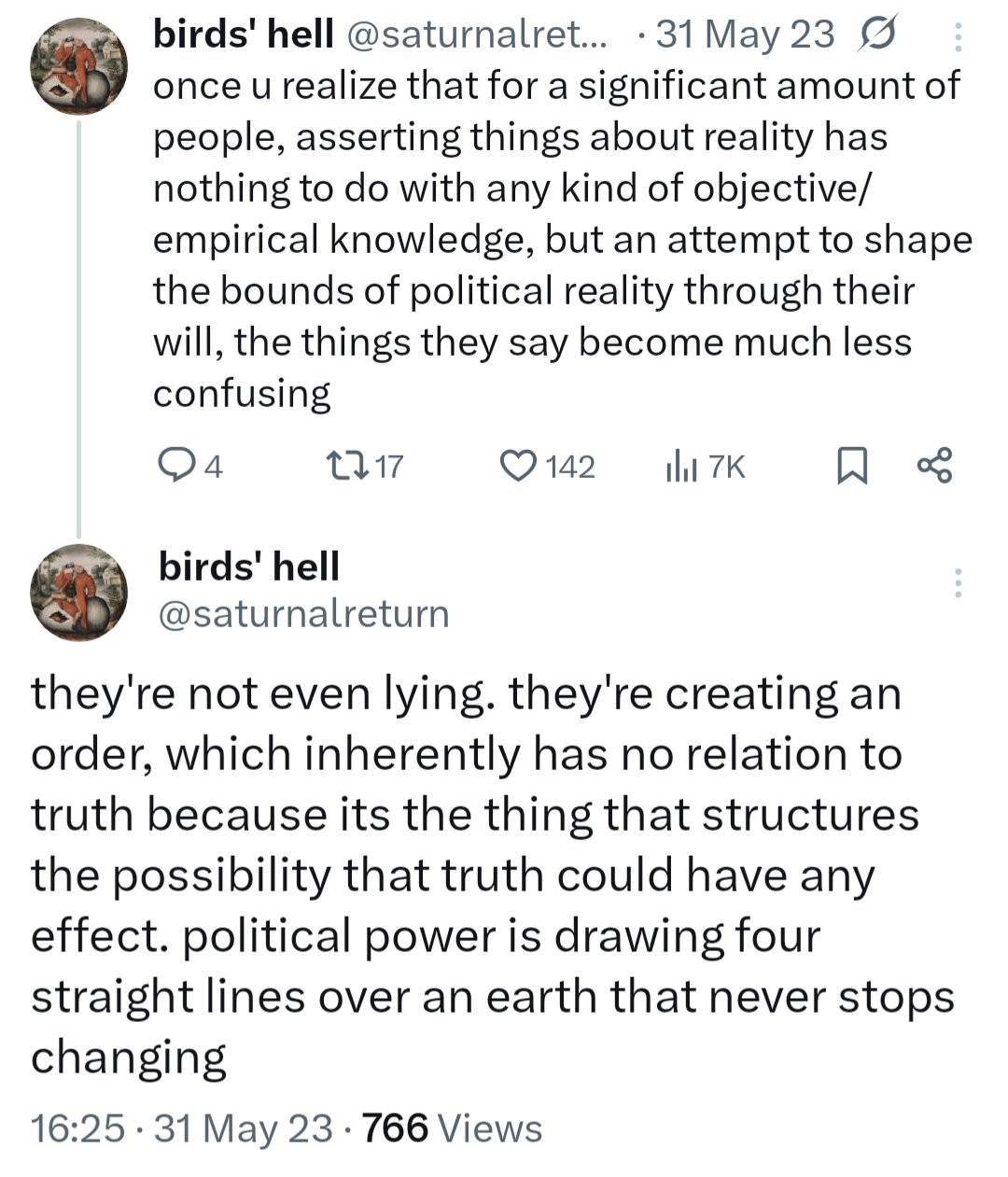The height and width of the screenshot is (1177, 1008).
Task: Open the top tweet's 31 May 23 date
Action: (x=745, y=35)
